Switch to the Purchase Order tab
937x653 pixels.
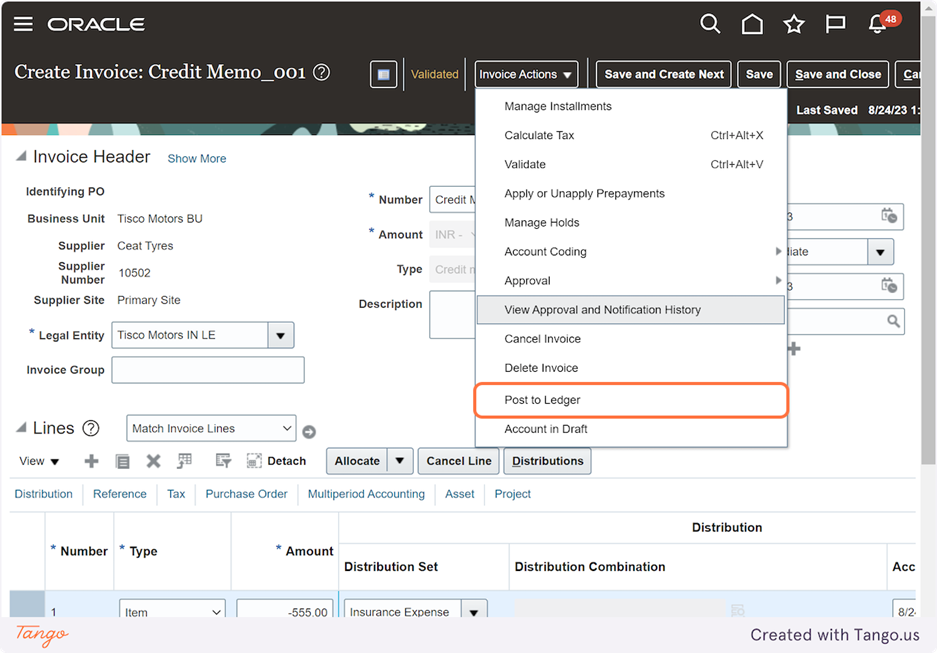pos(246,494)
